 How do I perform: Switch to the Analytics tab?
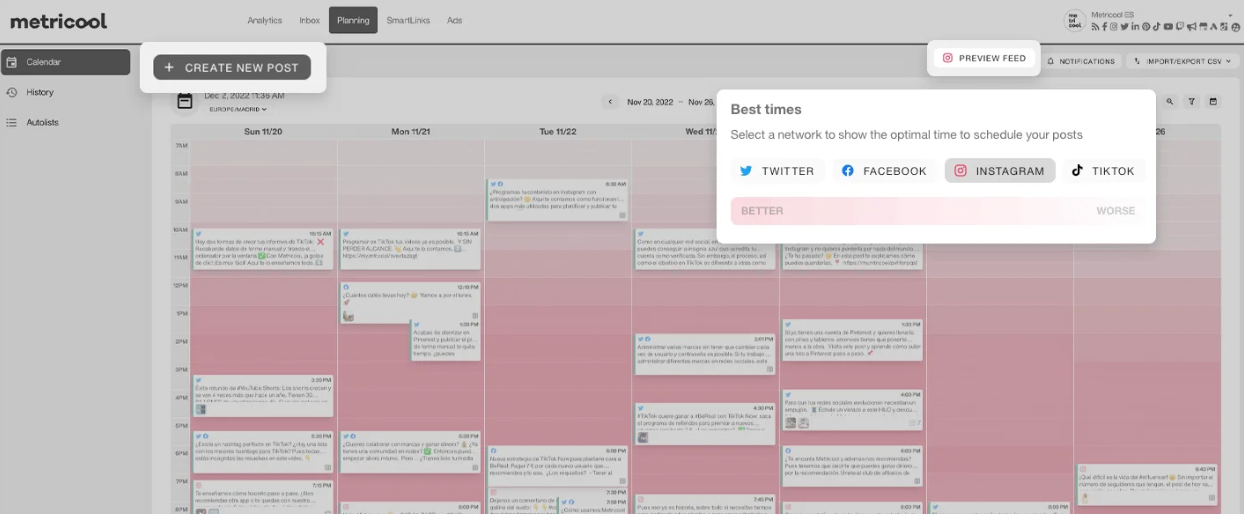(x=265, y=20)
